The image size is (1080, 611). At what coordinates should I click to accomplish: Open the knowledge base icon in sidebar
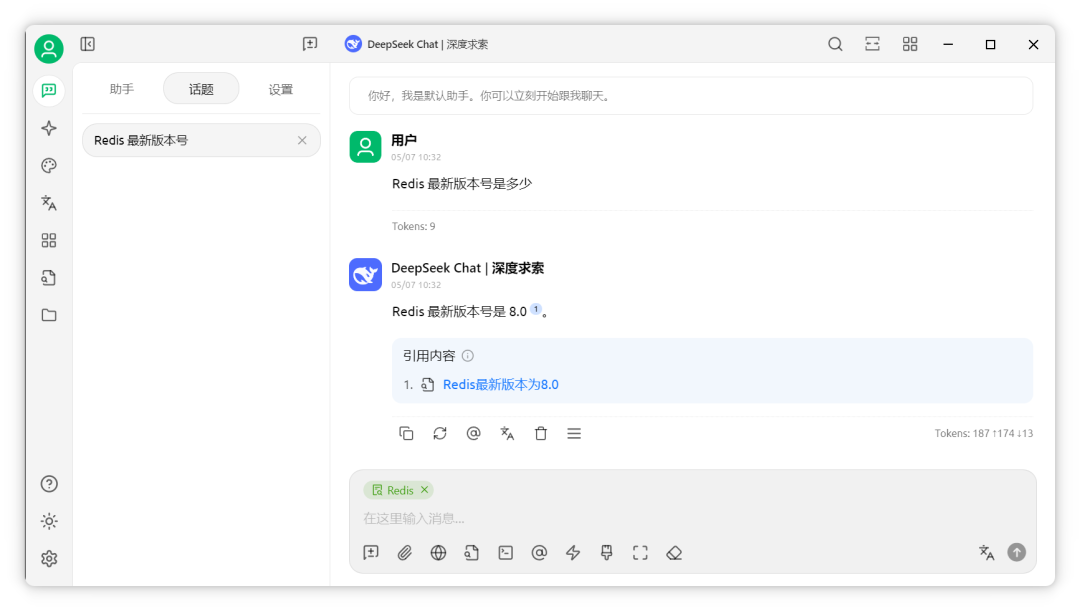[49, 278]
